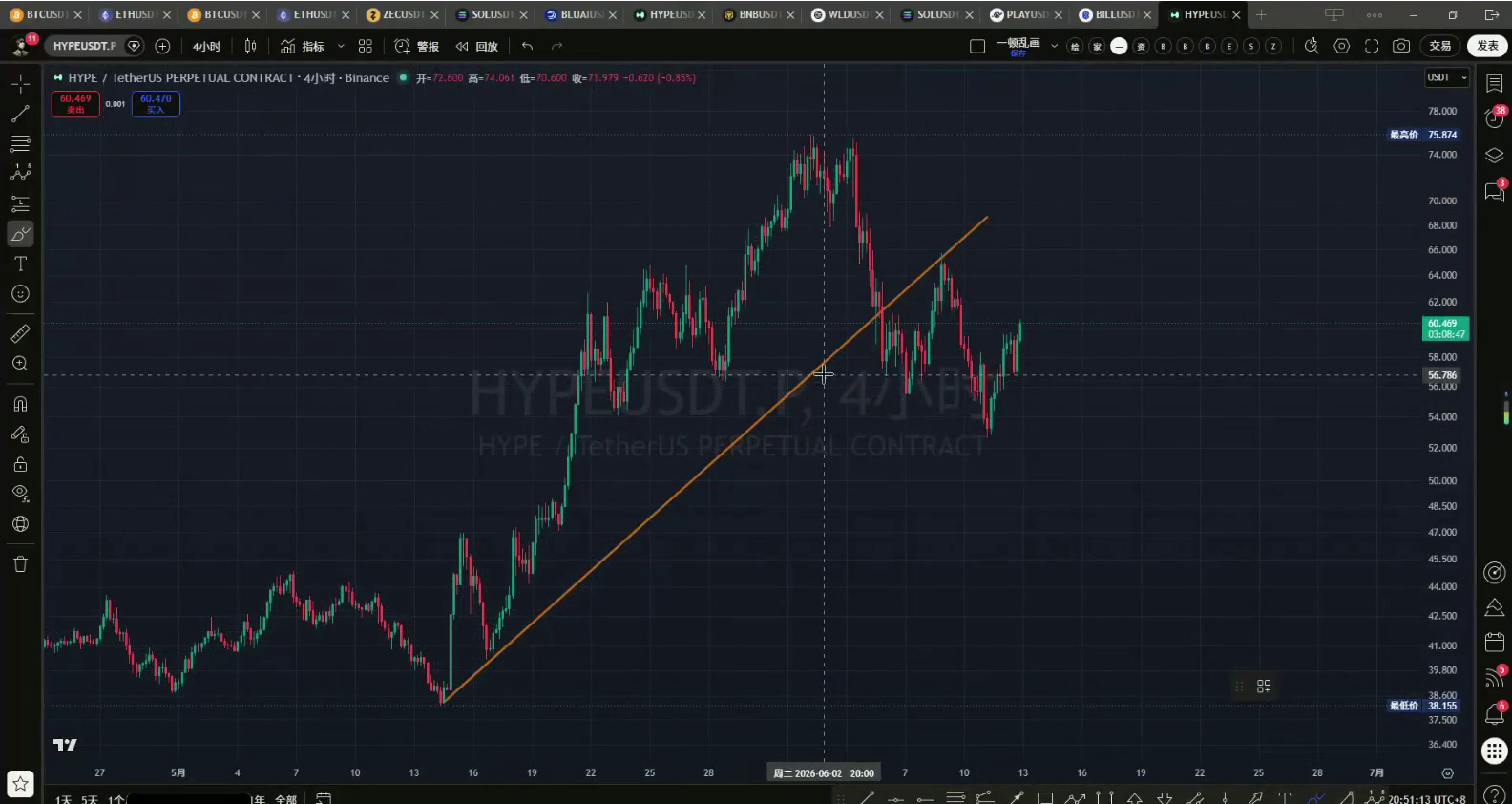Toggle hide all drawings visibility

pos(20,494)
